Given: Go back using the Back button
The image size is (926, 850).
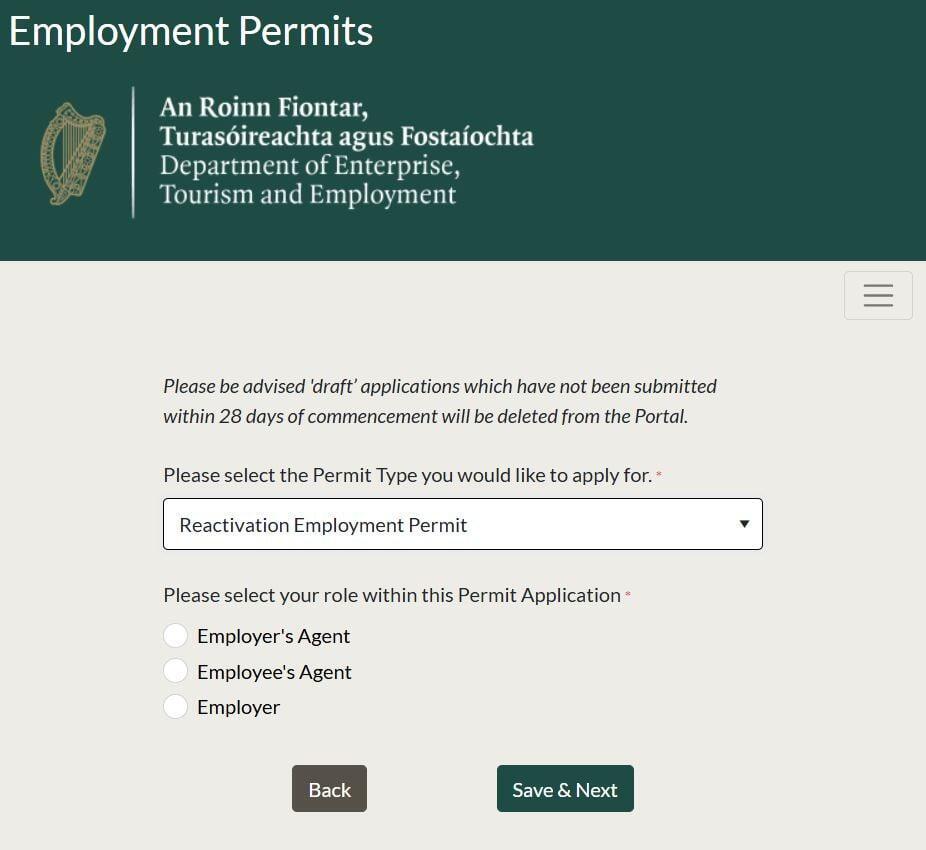Looking at the screenshot, I should (x=329, y=789).
